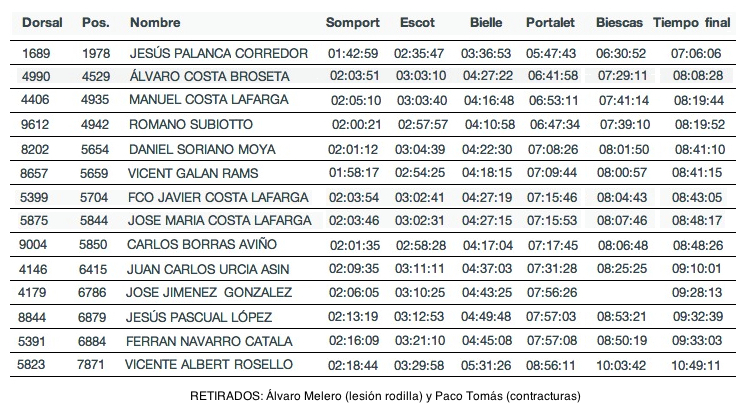Click the Bielle column header
Image resolution: width=748 pixels, height=420 pixels.
pos(486,22)
